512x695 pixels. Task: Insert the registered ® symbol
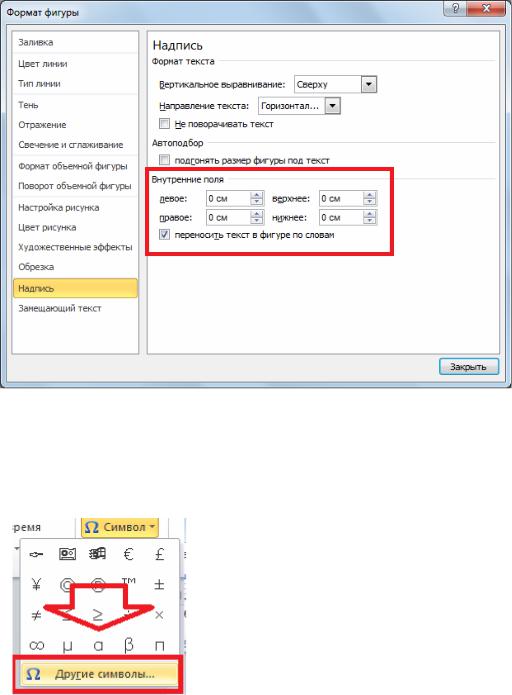98,585
